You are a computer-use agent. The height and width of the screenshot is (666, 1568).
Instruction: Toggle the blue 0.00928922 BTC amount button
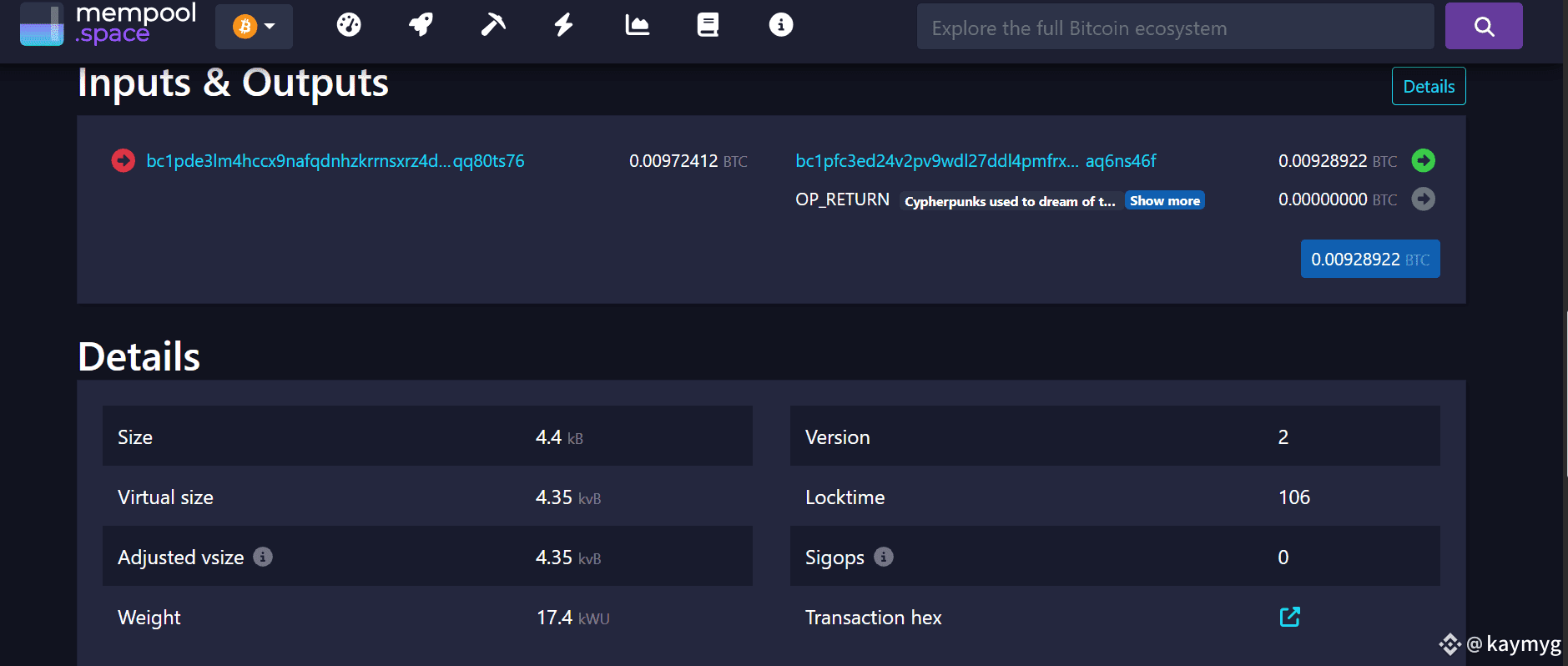pos(1369,260)
